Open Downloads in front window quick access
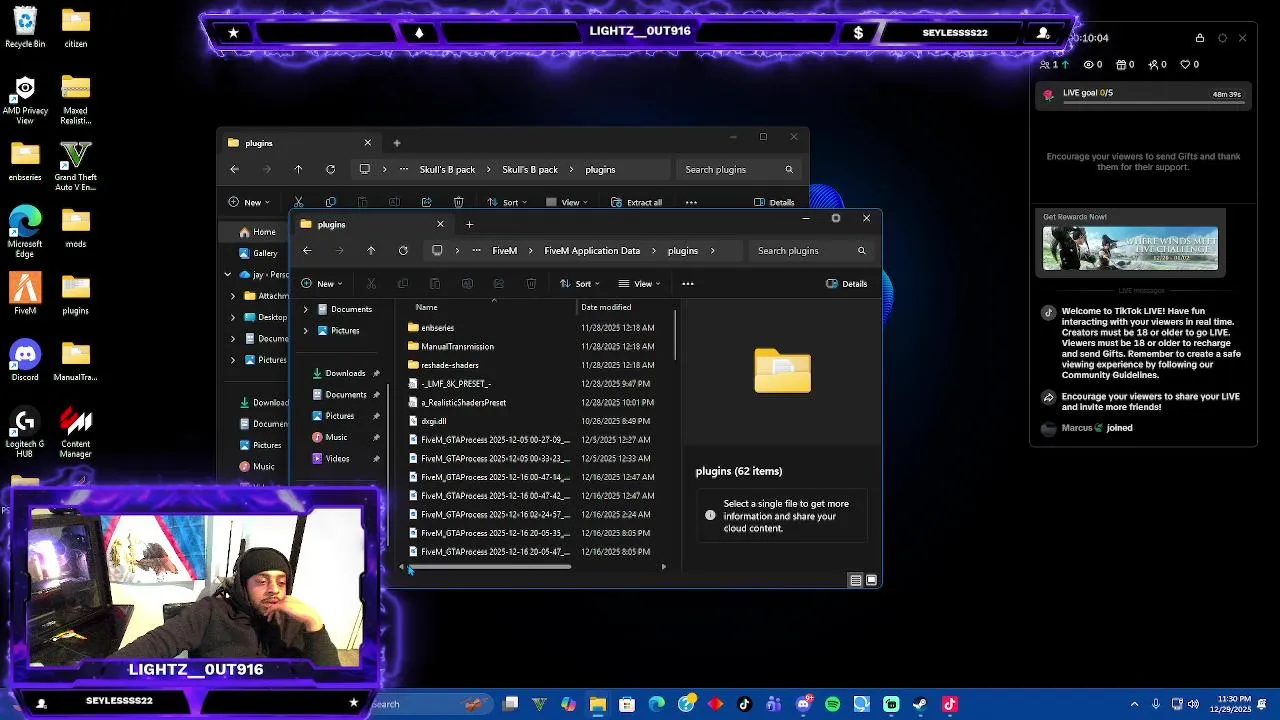 pos(345,374)
